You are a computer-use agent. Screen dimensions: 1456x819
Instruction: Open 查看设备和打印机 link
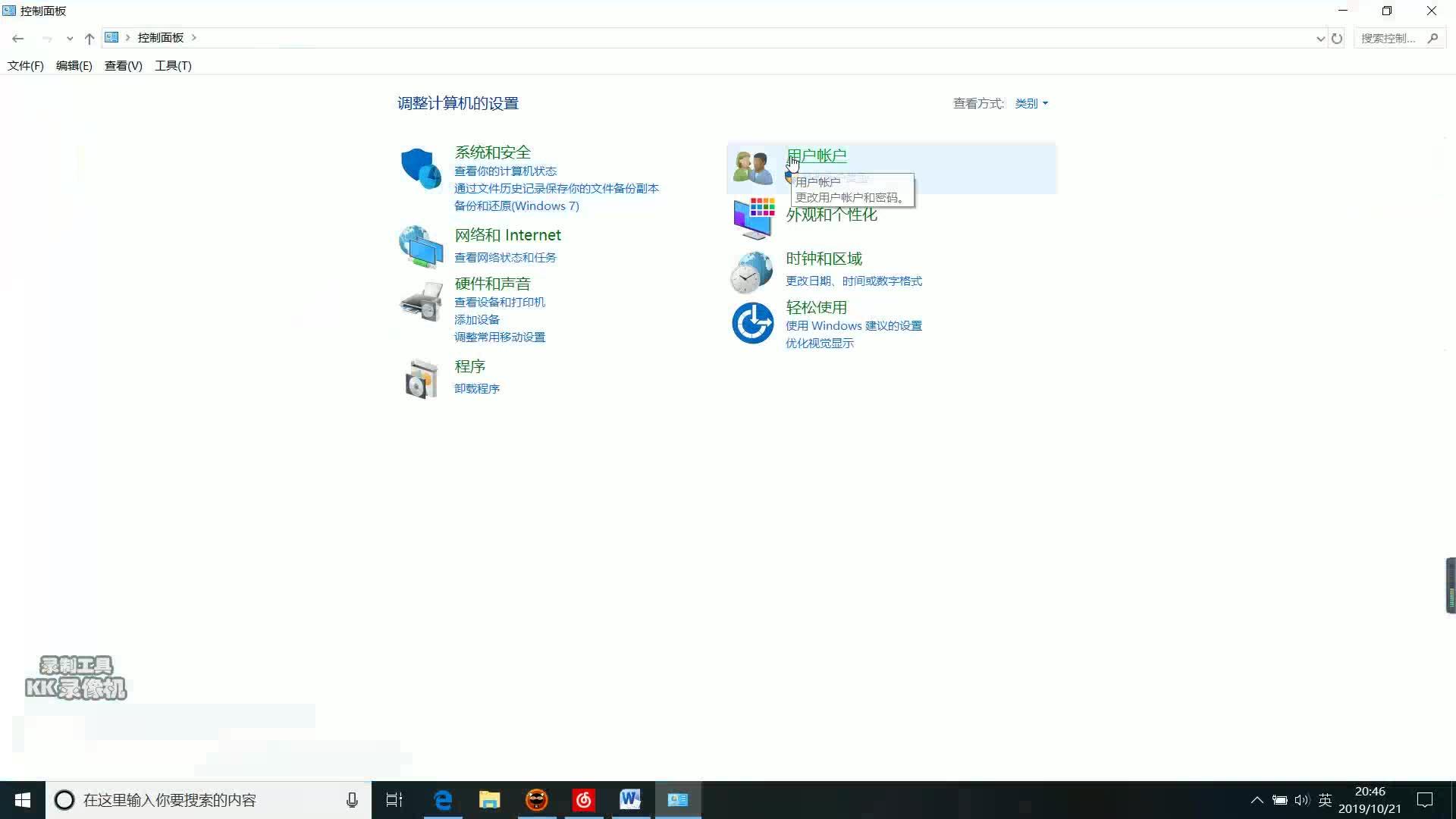point(500,303)
